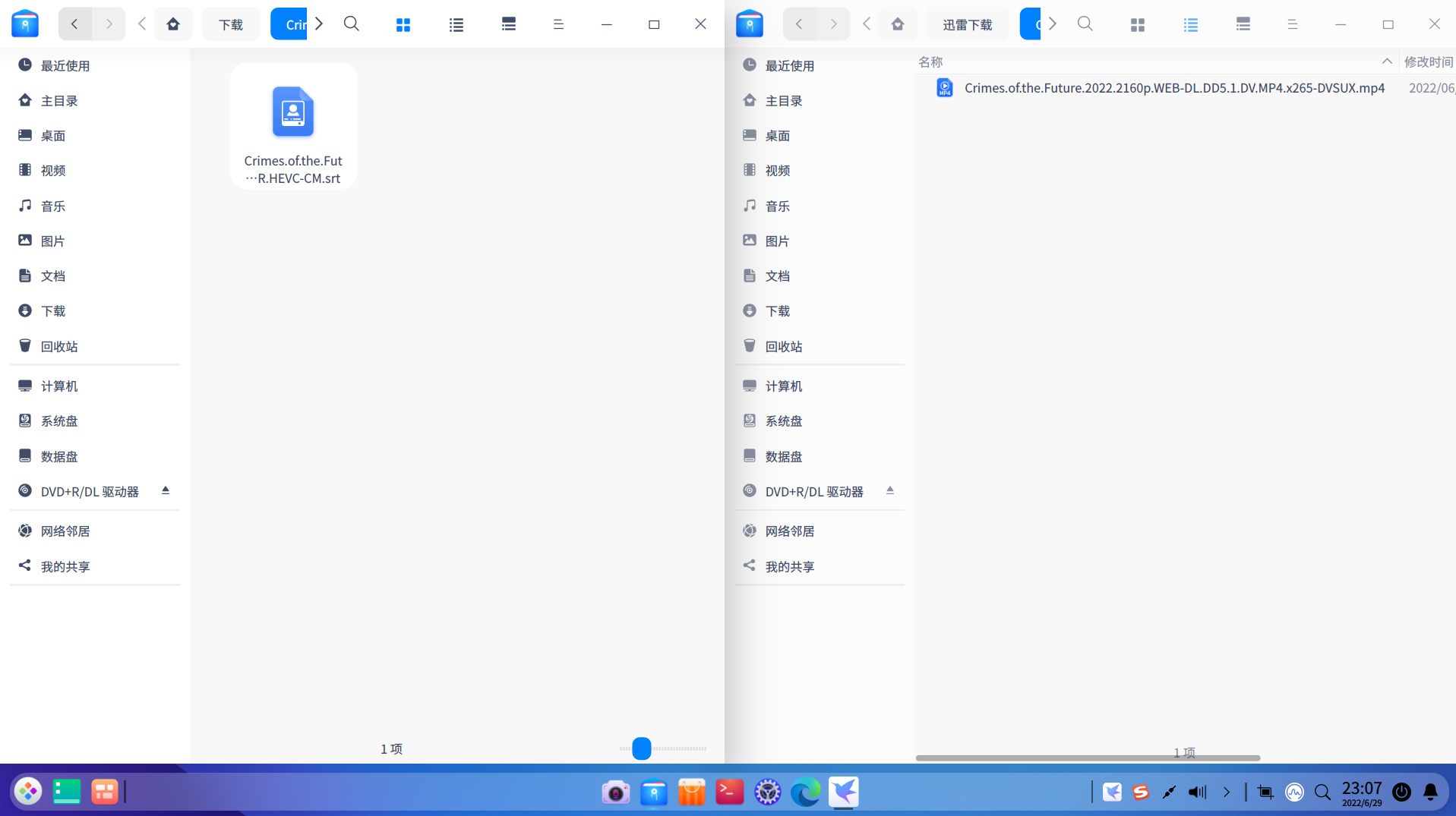Open 回收站 in right window sidebar

(x=820, y=346)
